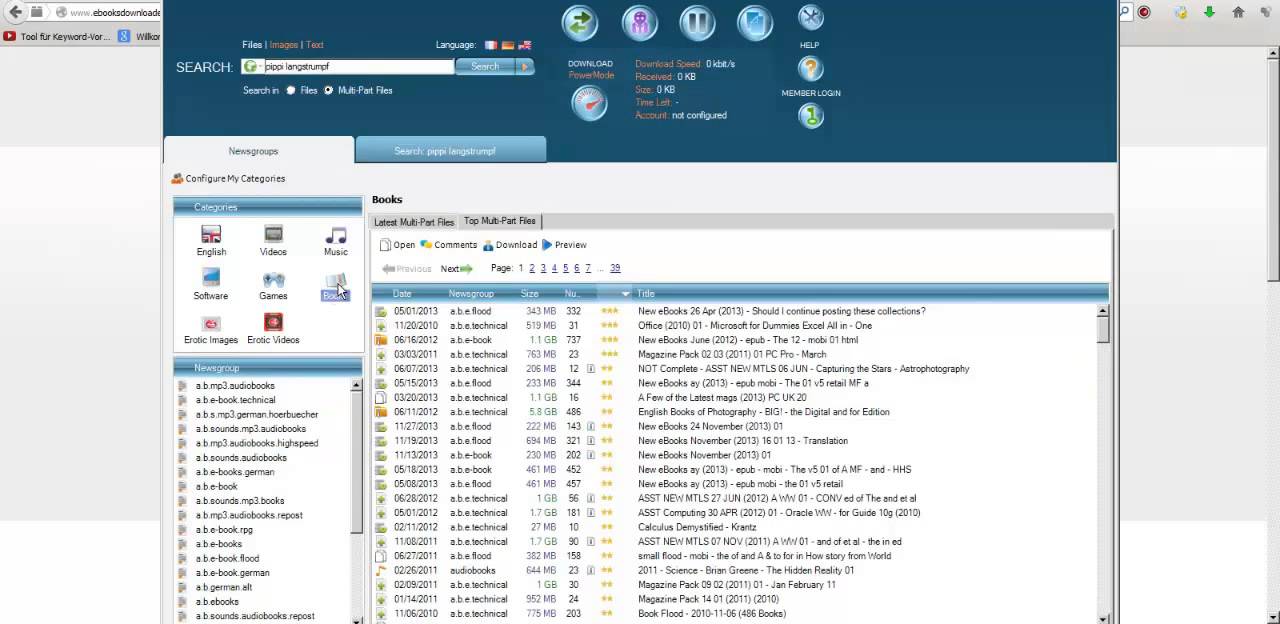1280x624 pixels.
Task: Select the Multi-Part Files radio button
Action: [328, 90]
